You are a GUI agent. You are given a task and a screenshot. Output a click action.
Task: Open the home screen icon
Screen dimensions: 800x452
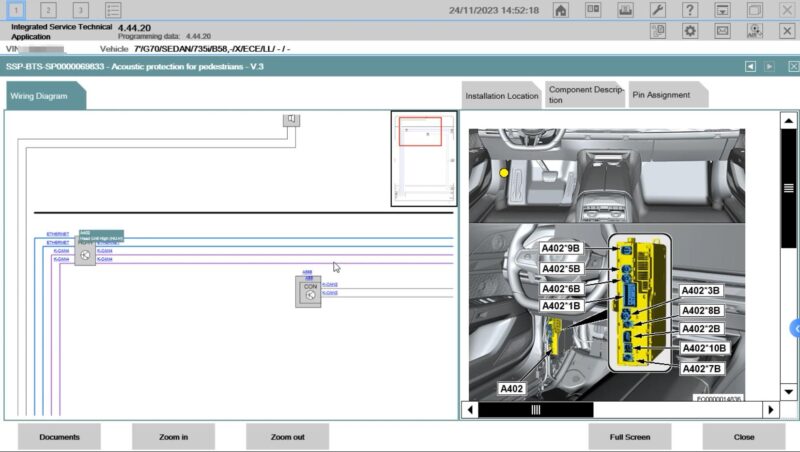pos(561,10)
